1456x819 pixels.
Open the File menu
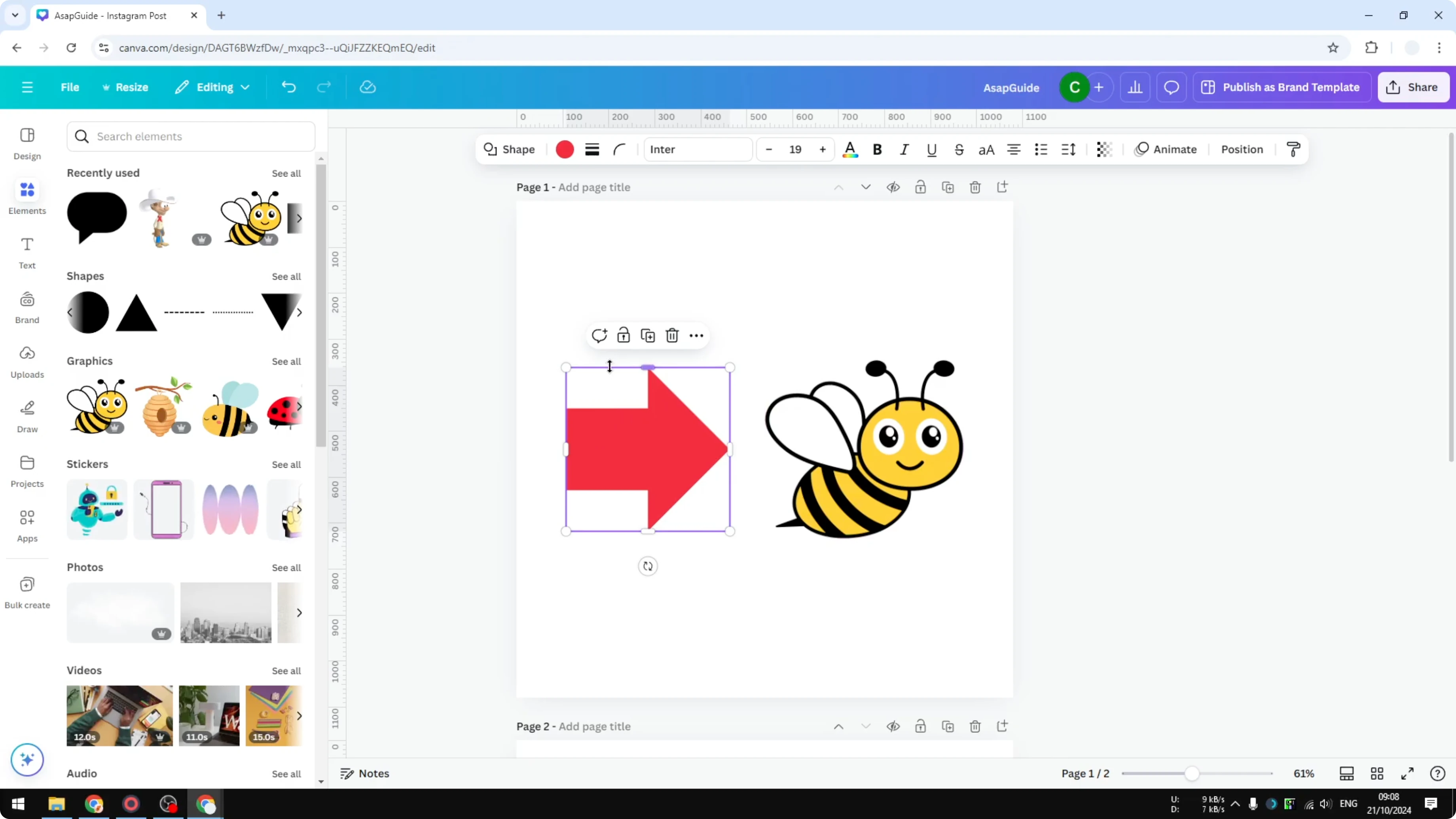[70, 87]
